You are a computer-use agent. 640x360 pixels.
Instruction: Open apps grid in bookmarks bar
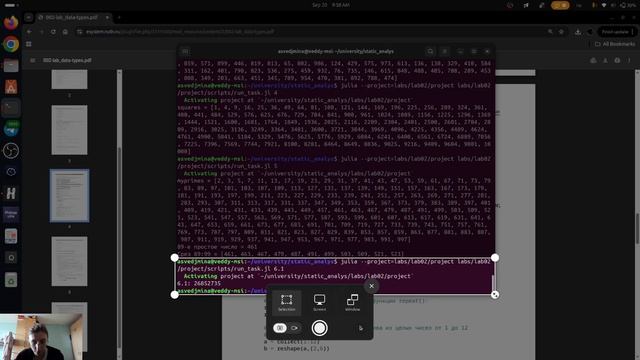[29, 44]
